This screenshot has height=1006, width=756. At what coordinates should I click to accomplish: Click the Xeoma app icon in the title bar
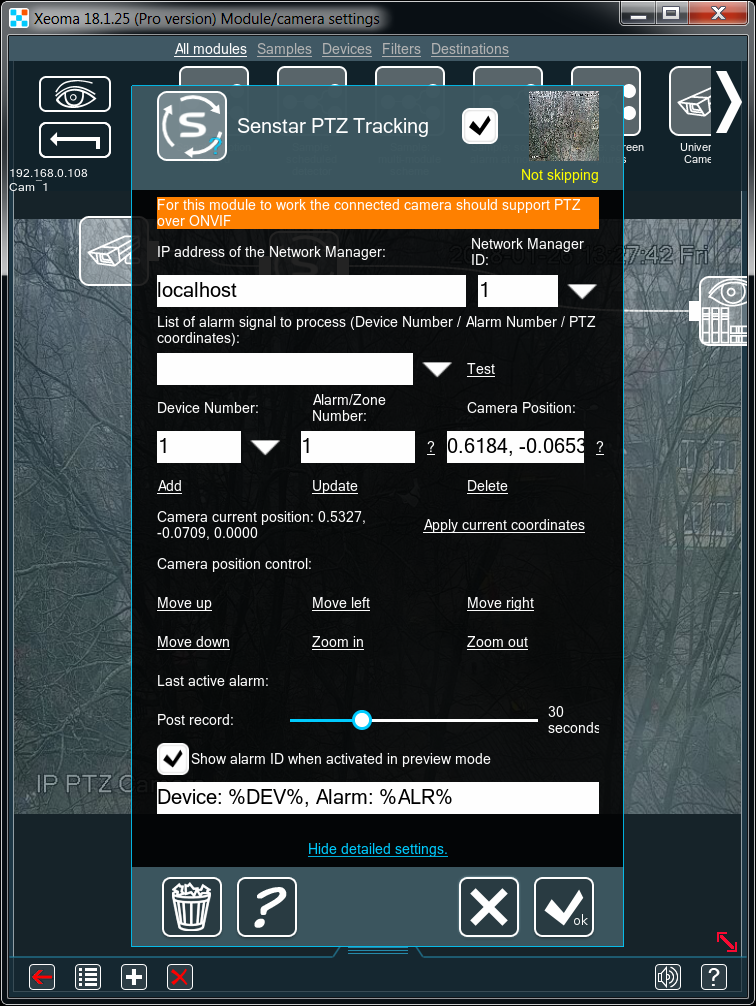(19, 19)
